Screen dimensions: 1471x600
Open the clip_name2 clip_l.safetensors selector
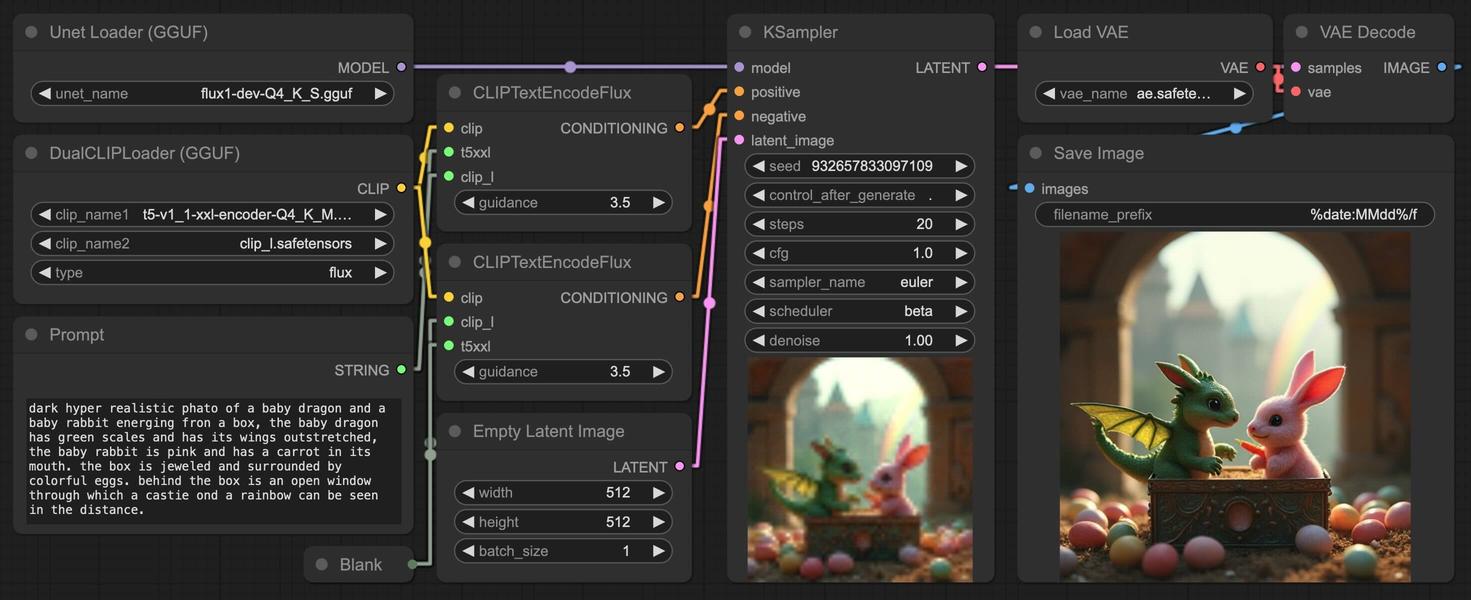pyautogui.click(x=212, y=243)
